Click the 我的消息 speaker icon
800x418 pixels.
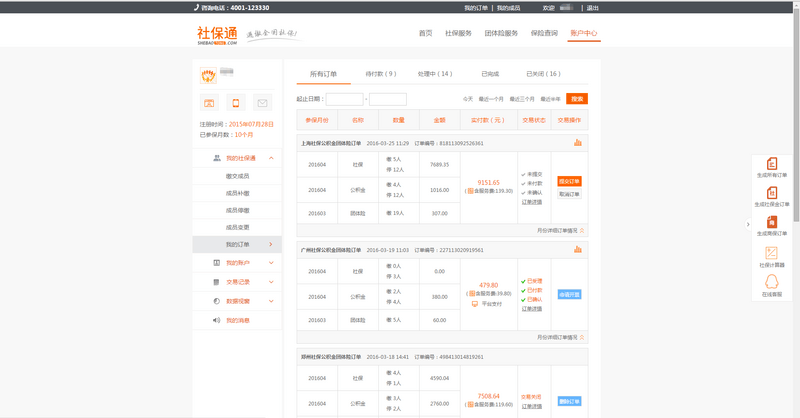tap(216, 321)
